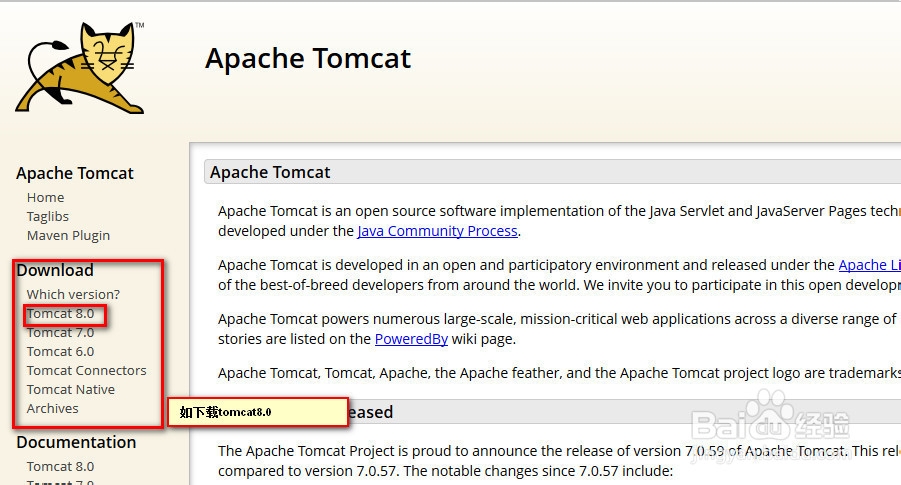Follow the Java Community Process link
The height and width of the screenshot is (485, 901).
click(x=437, y=231)
